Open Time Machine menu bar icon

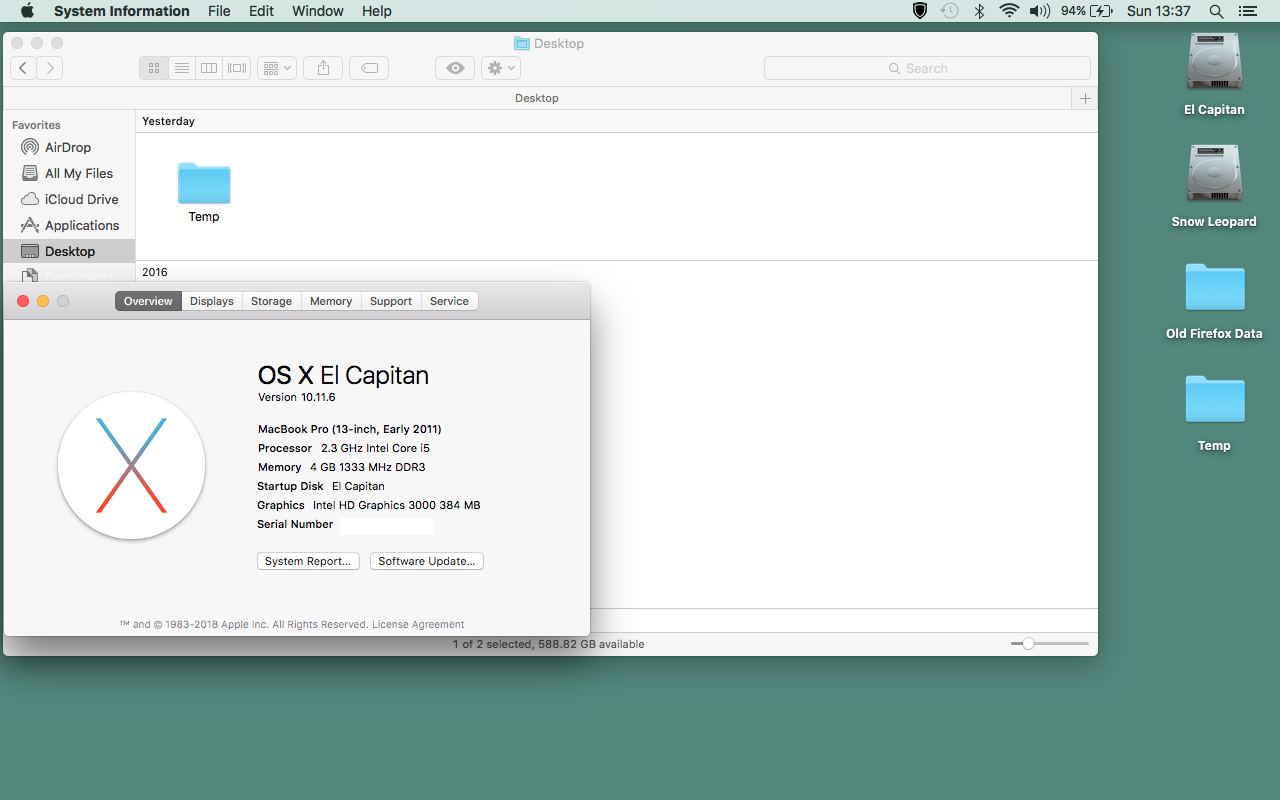pyautogui.click(x=950, y=11)
